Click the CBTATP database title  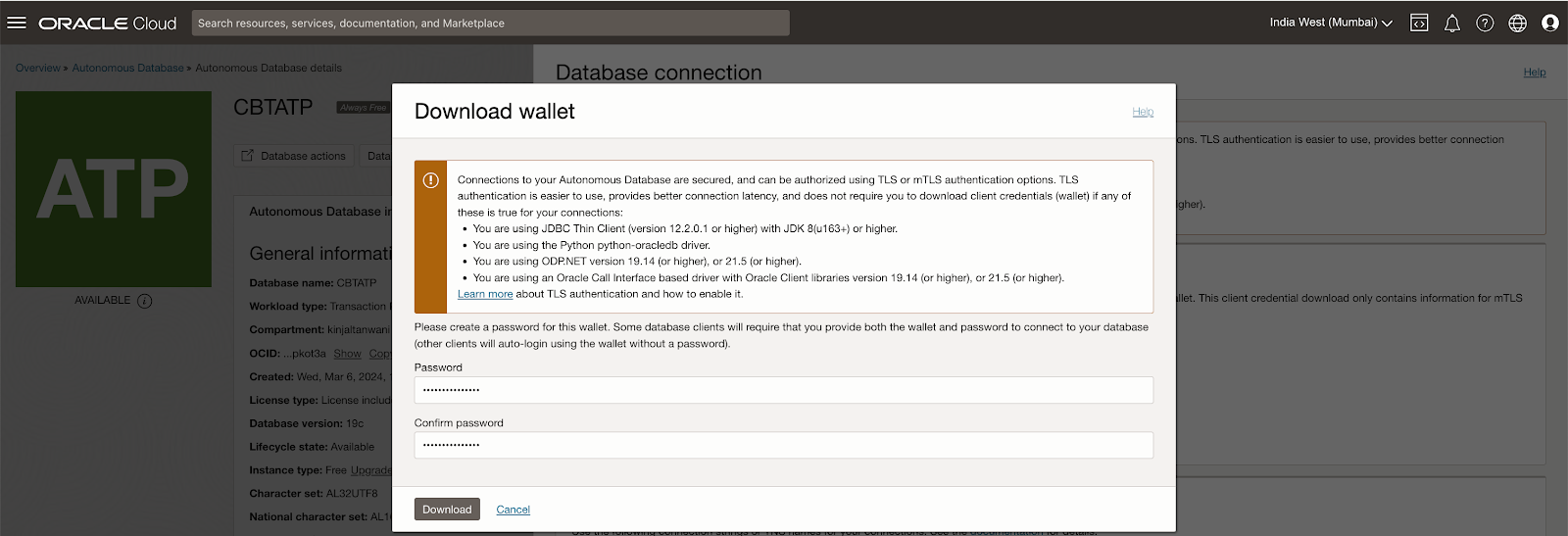pyautogui.click(x=272, y=108)
